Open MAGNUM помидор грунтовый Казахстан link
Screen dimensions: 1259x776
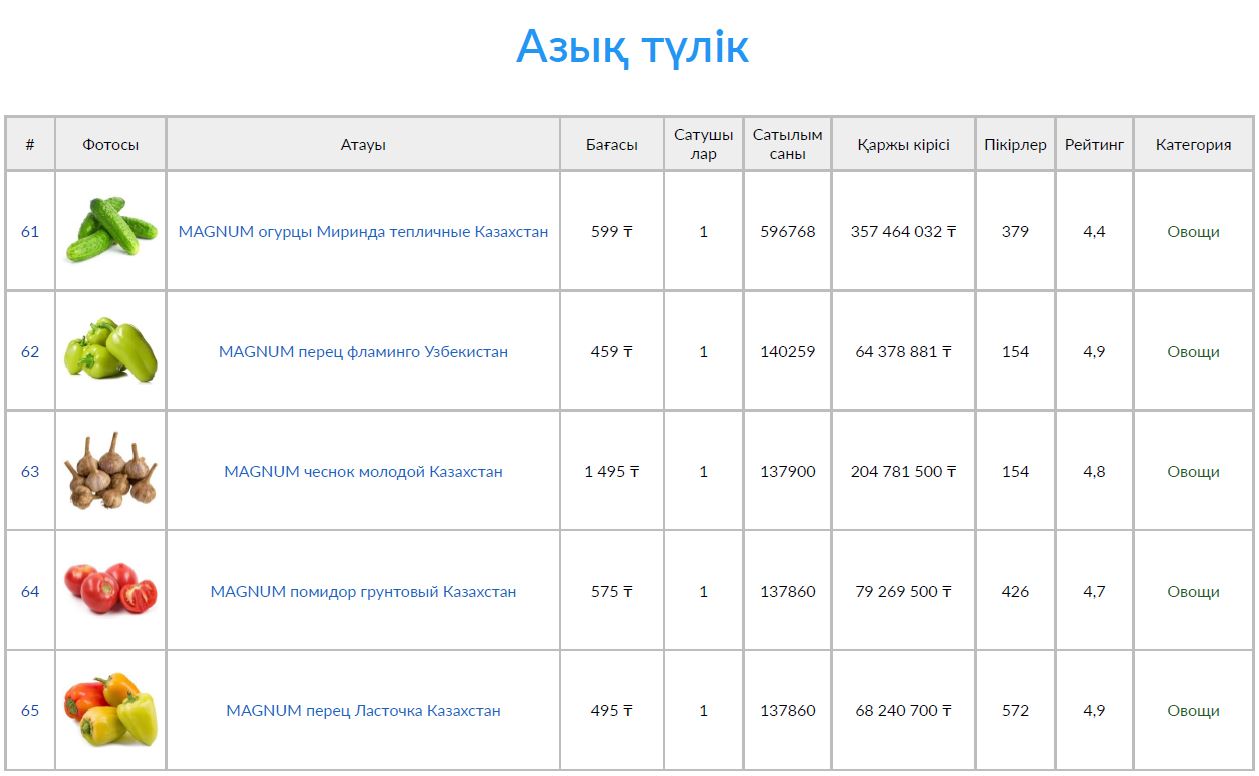[x=363, y=591]
